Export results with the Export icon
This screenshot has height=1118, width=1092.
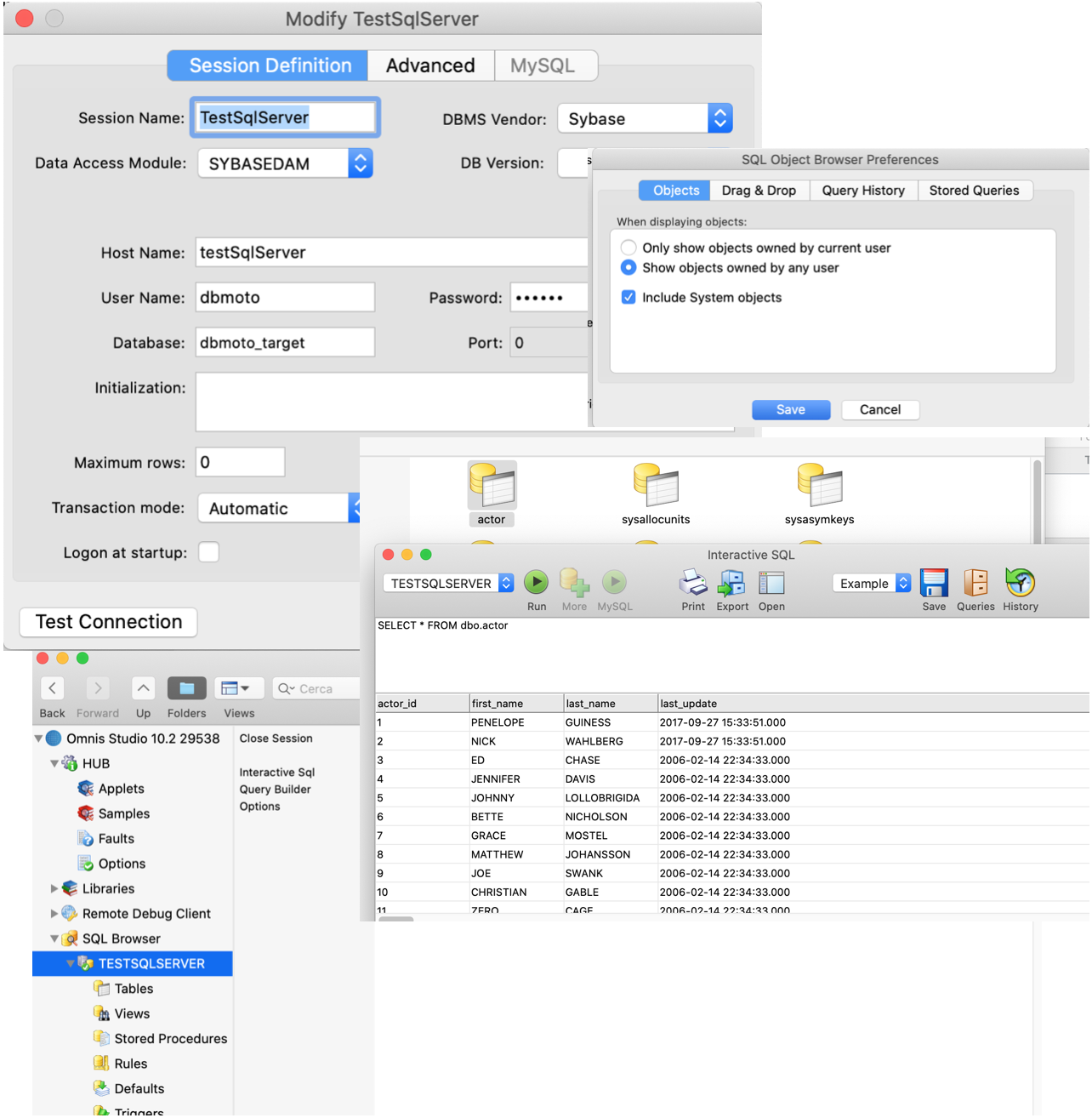tap(731, 583)
